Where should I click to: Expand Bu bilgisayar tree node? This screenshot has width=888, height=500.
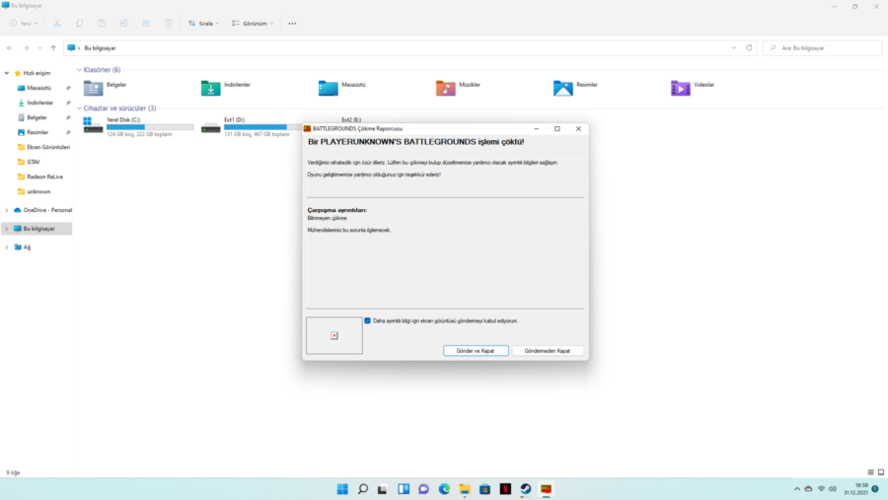[7, 229]
